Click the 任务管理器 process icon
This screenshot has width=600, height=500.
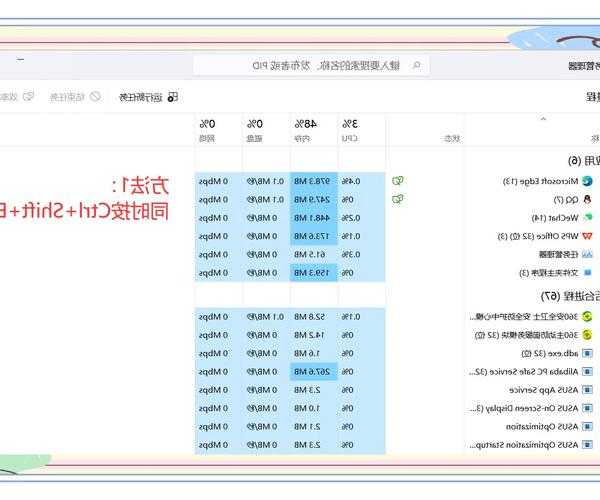pos(587,254)
